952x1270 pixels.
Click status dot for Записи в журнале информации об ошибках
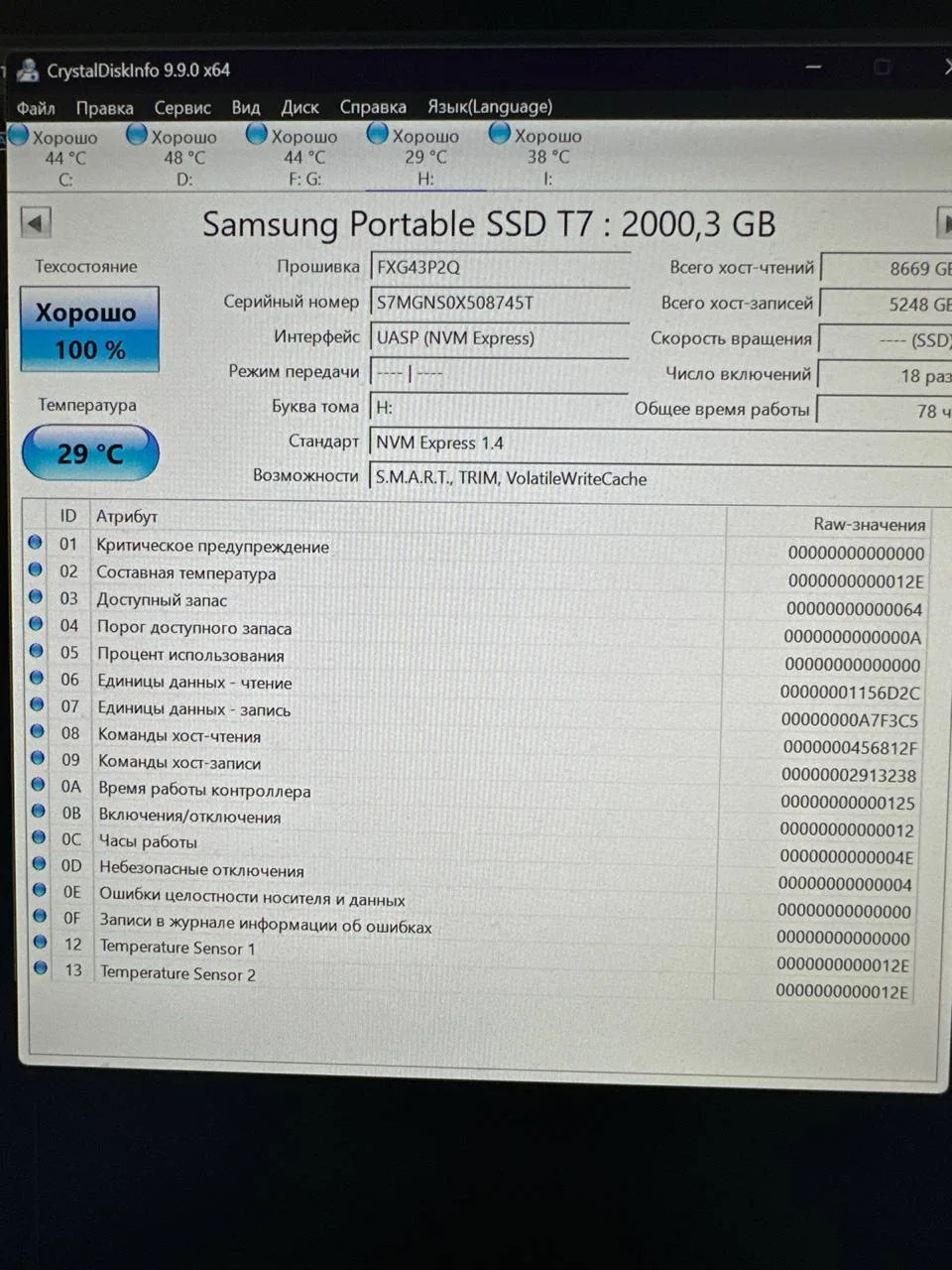[x=40, y=916]
